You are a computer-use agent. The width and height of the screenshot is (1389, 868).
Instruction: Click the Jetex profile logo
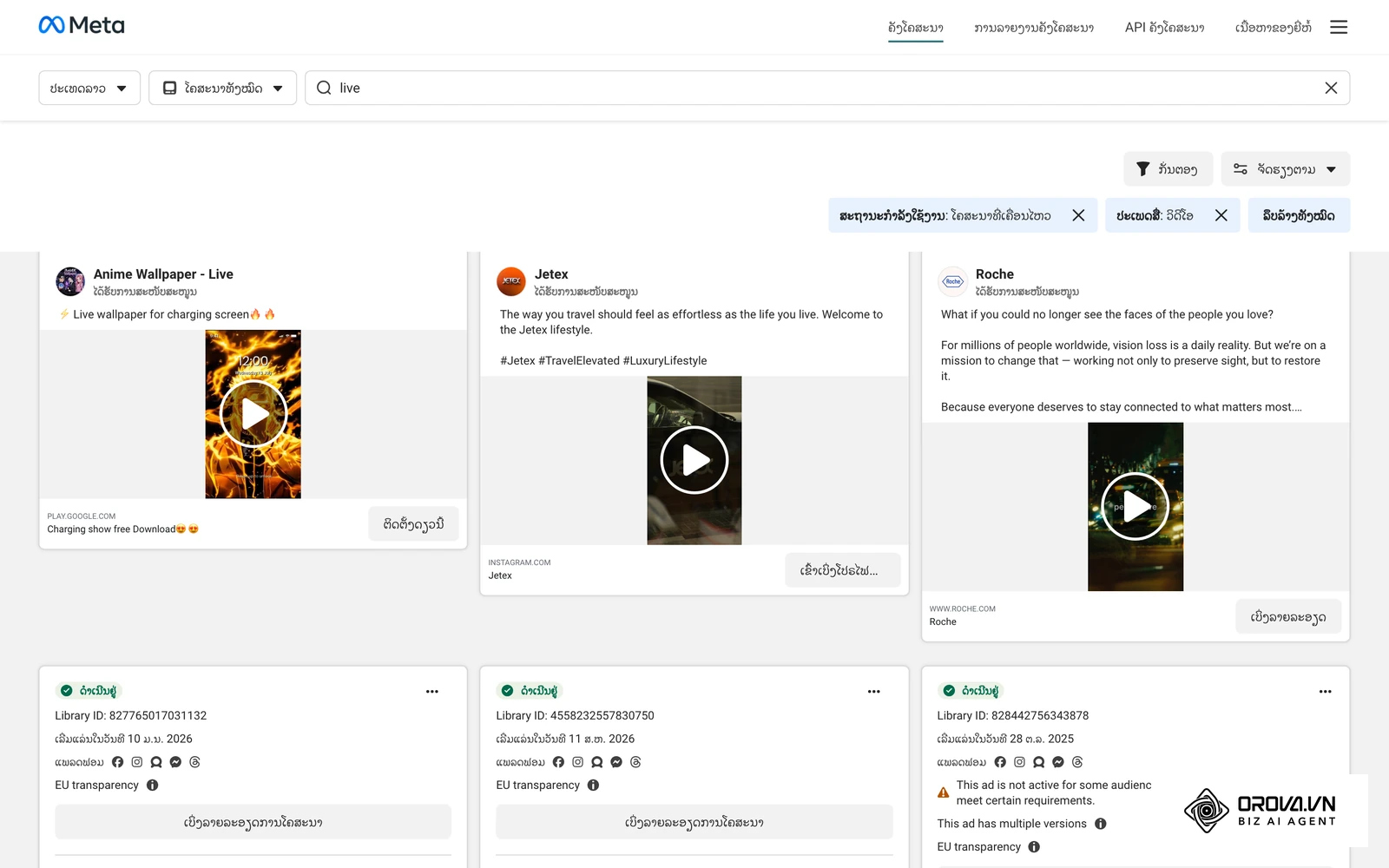click(511, 282)
